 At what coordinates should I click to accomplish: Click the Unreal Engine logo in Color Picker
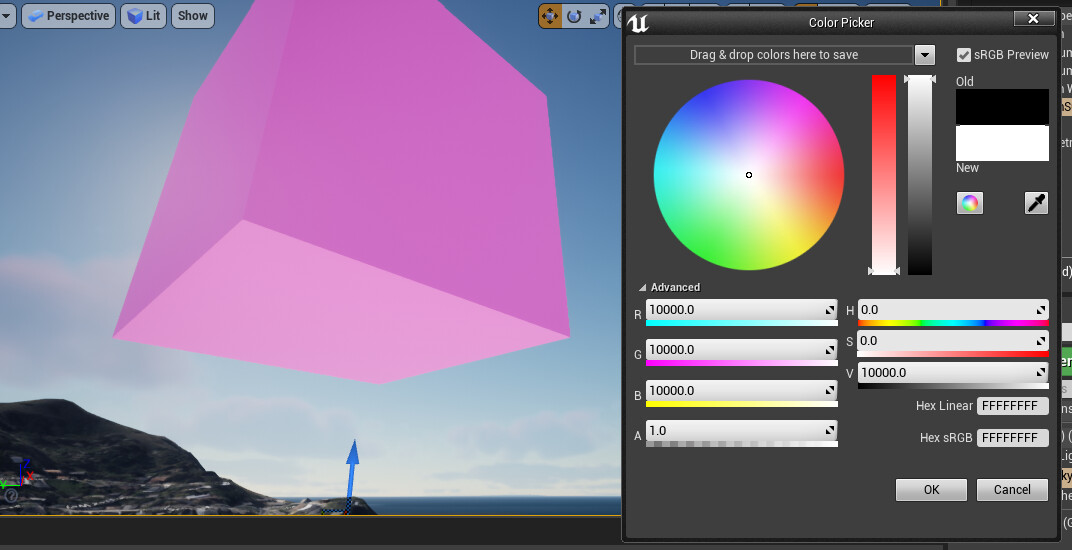638,23
